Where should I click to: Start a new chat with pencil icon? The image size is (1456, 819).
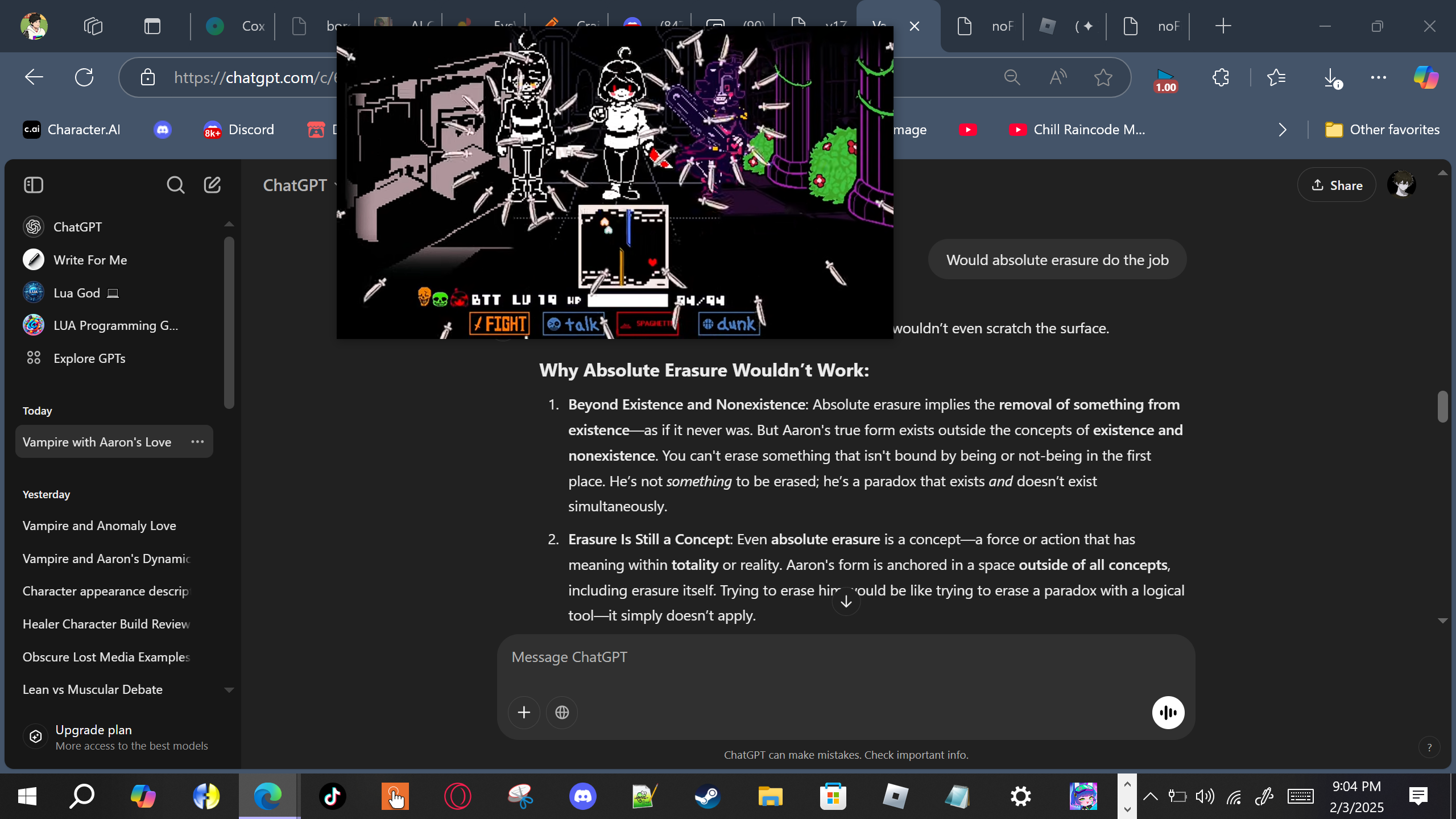pyautogui.click(x=212, y=185)
